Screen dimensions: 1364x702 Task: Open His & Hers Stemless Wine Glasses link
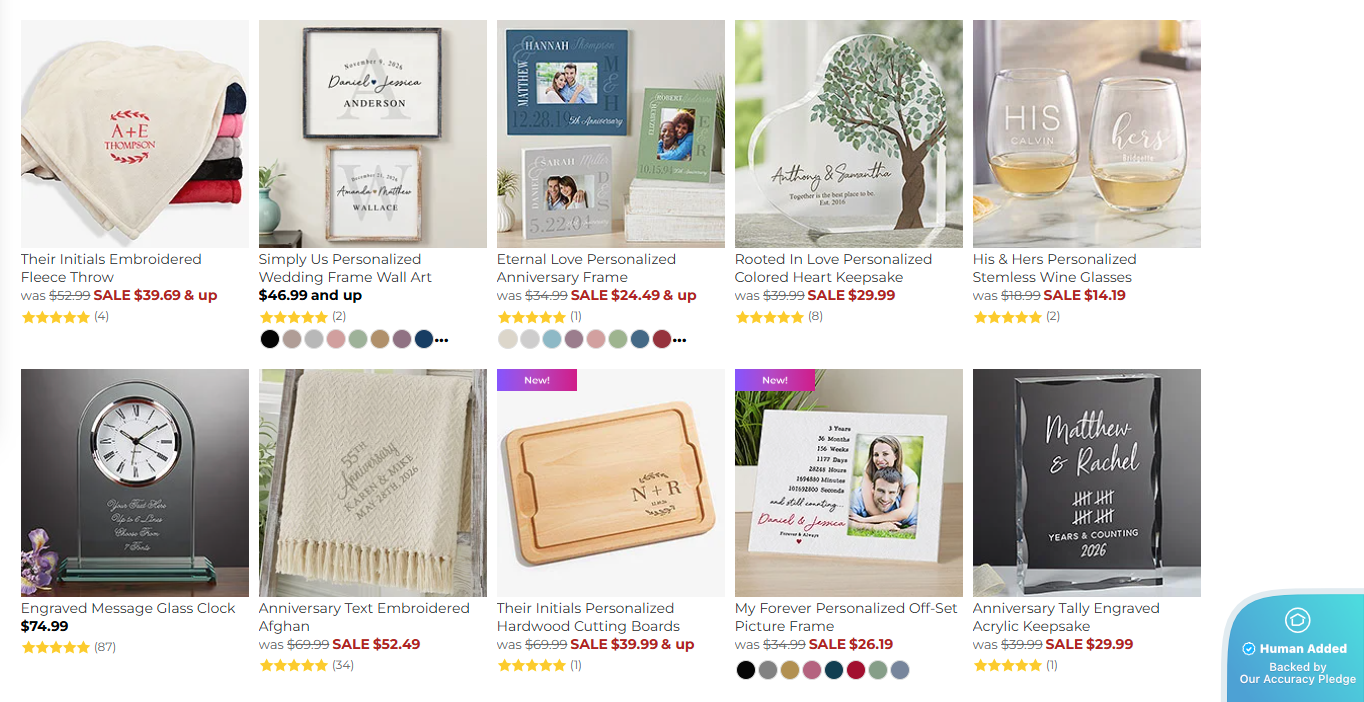coord(1054,268)
